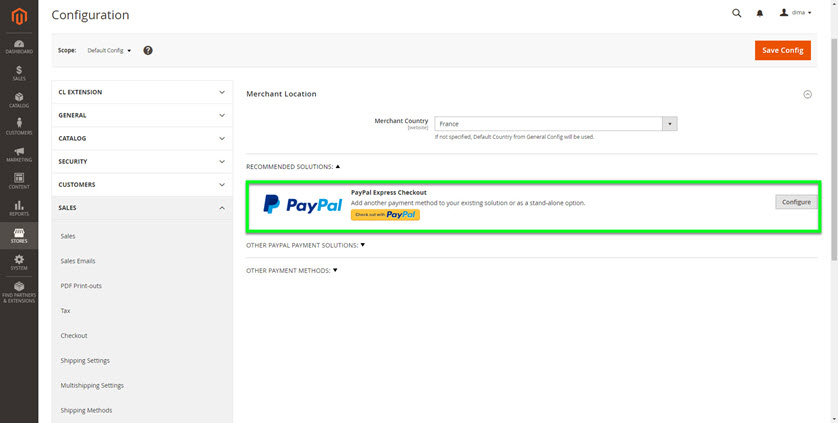This screenshot has height=423, width=838.
Task: Open the Default Config scope dropdown
Action: pos(110,50)
